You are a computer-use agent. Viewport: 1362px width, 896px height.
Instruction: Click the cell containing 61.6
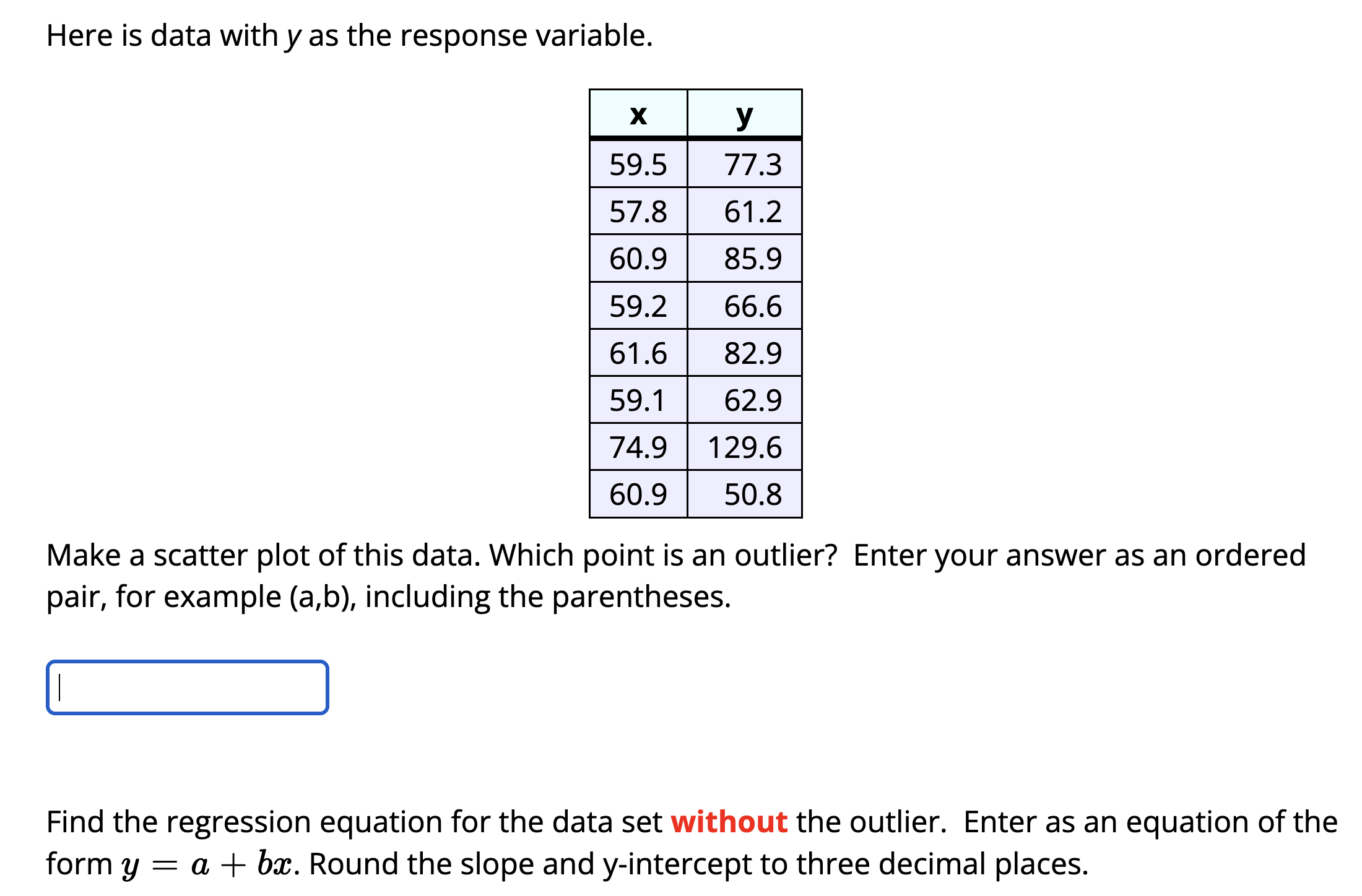tap(638, 353)
